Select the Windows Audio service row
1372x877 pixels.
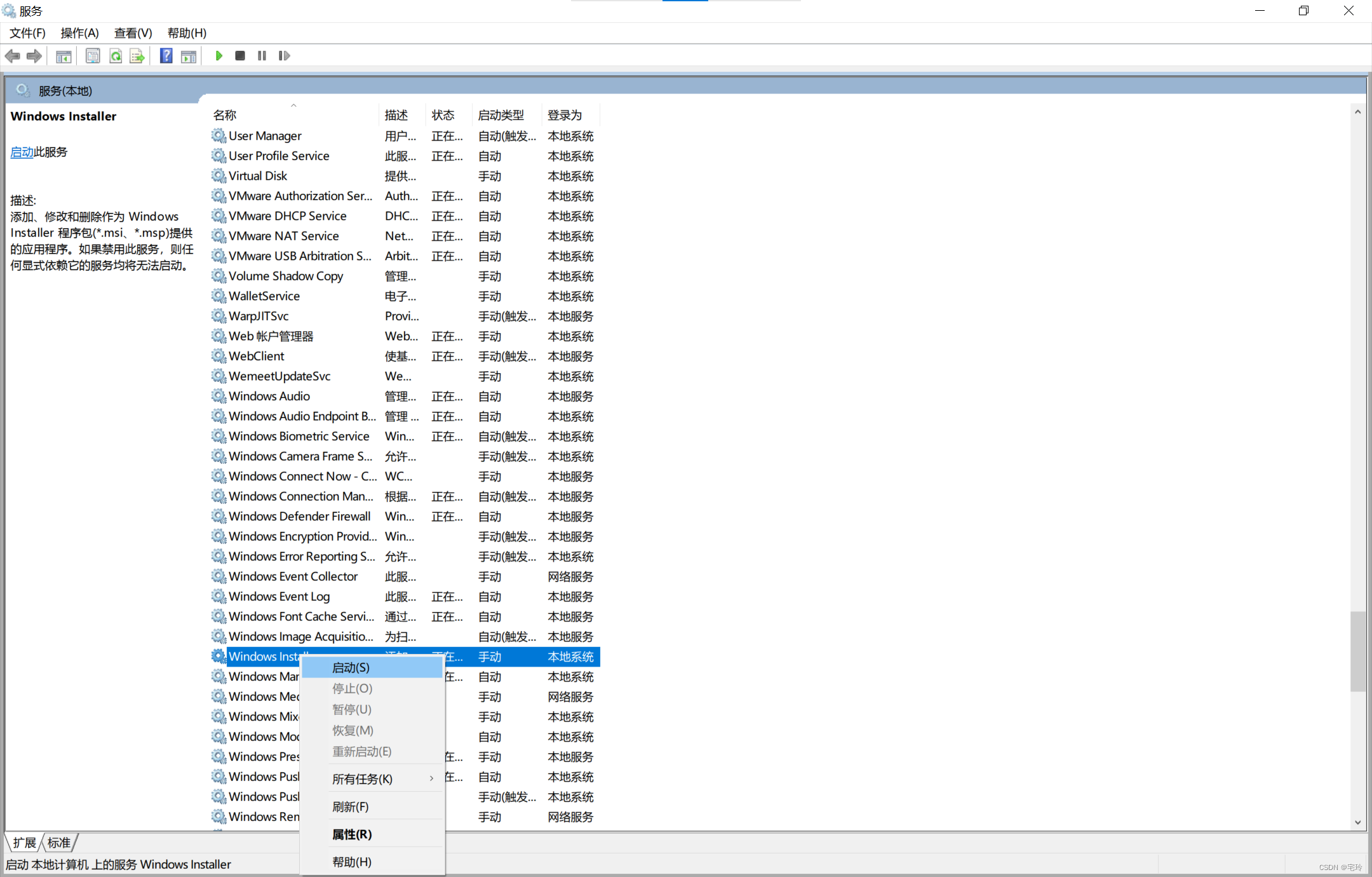click(268, 395)
